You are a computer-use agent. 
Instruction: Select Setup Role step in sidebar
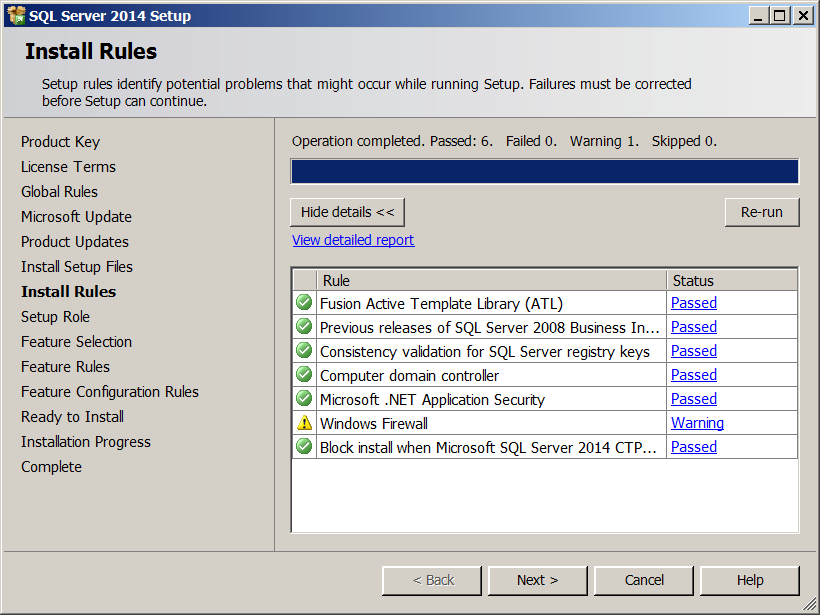55,317
